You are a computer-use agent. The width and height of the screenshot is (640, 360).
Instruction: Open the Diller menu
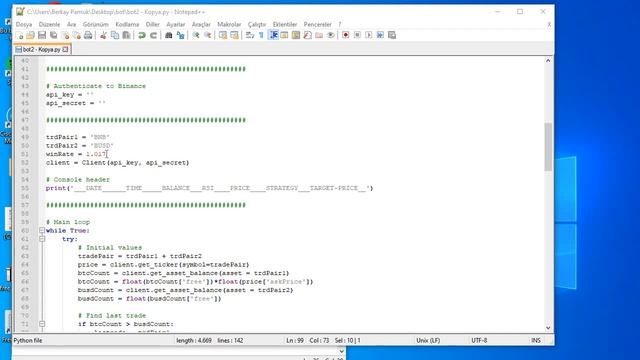[153, 24]
